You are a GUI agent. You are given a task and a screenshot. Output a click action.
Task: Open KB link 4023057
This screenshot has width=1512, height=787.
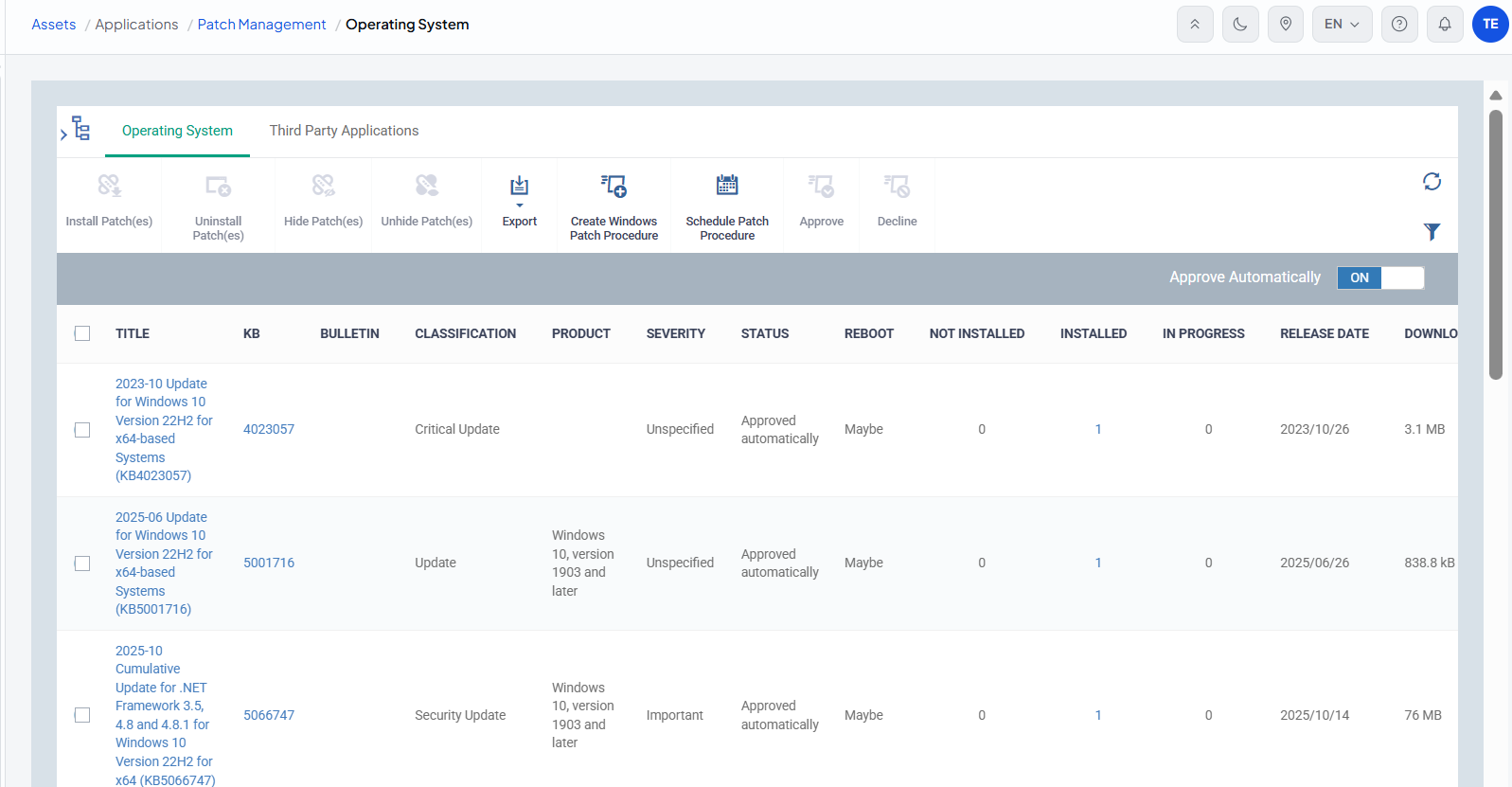click(269, 429)
